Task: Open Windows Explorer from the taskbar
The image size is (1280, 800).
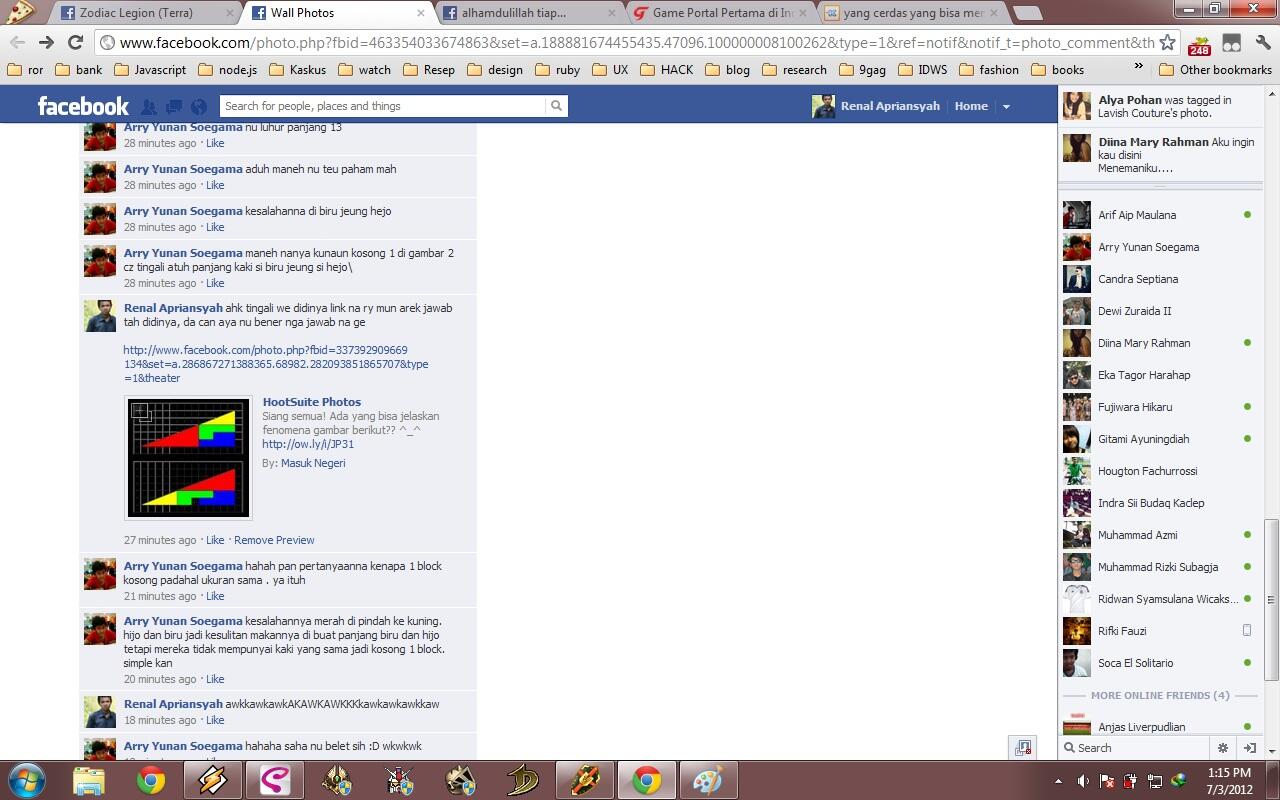Action: pyautogui.click(x=89, y=779)
